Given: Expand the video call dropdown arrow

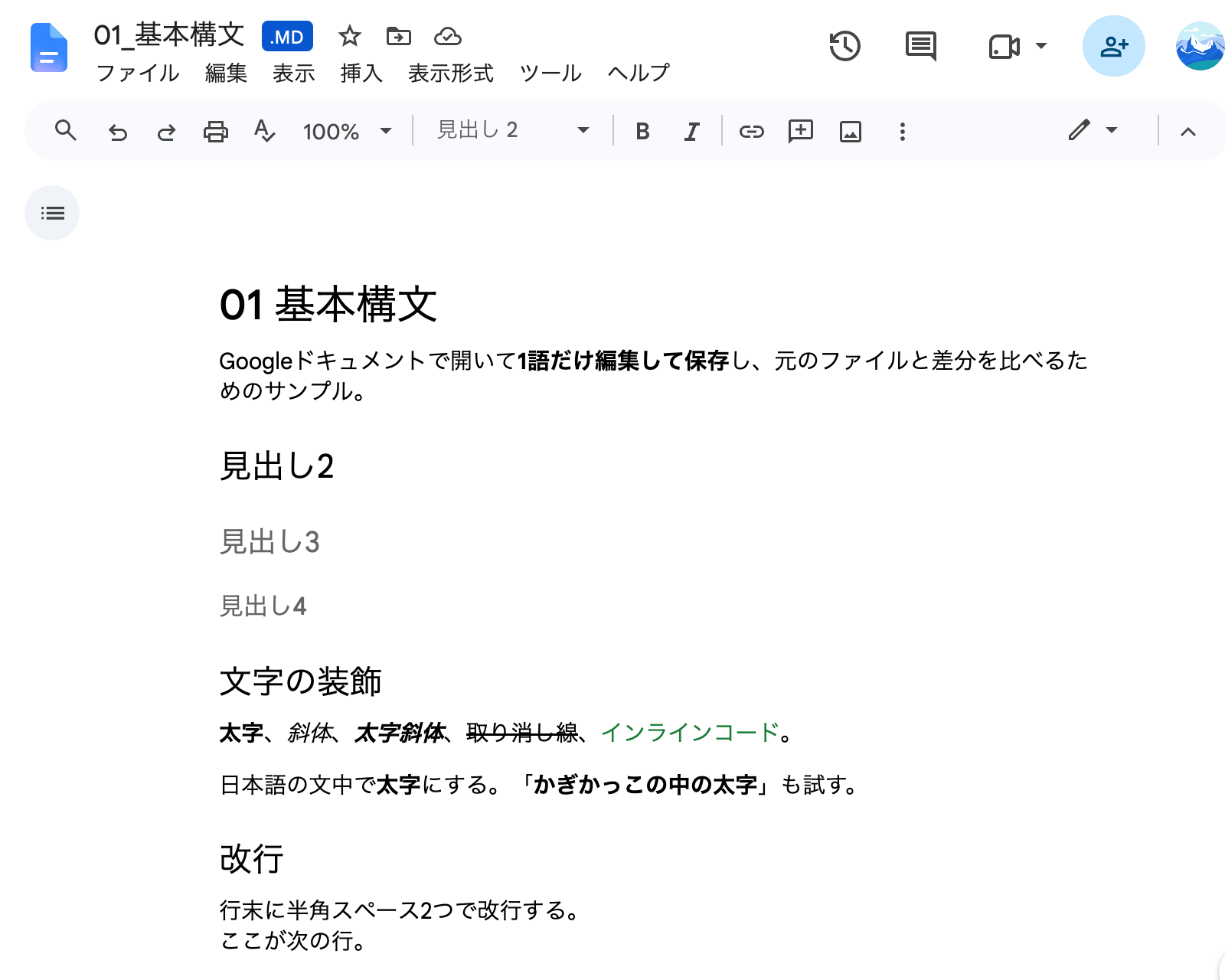Looking at the screenshot, I should point(1041,46).
